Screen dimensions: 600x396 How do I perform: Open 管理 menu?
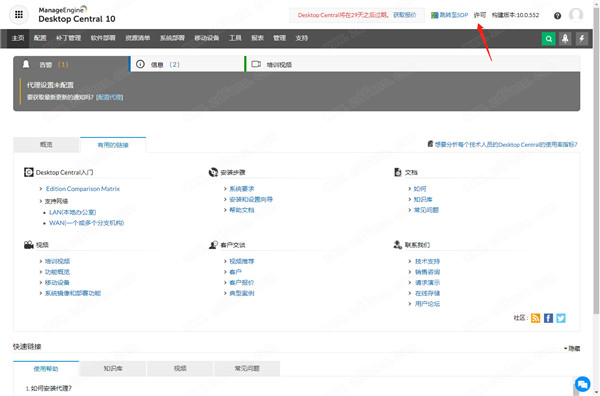click(x=279, y=38)
